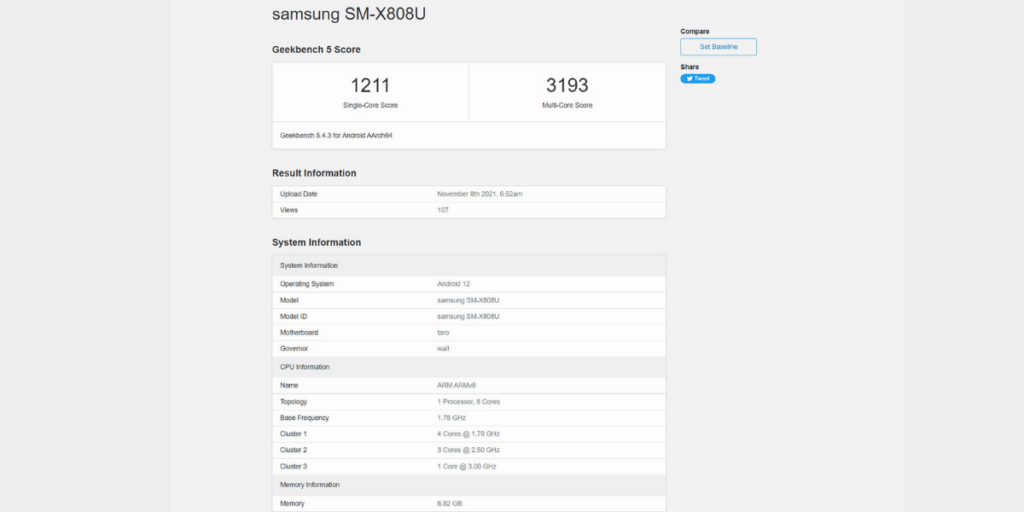This screenshot has width=1024, height=512.
Task: Click the System Information section heading above the table
Action: pyautogui.click(x=317, y=242)
